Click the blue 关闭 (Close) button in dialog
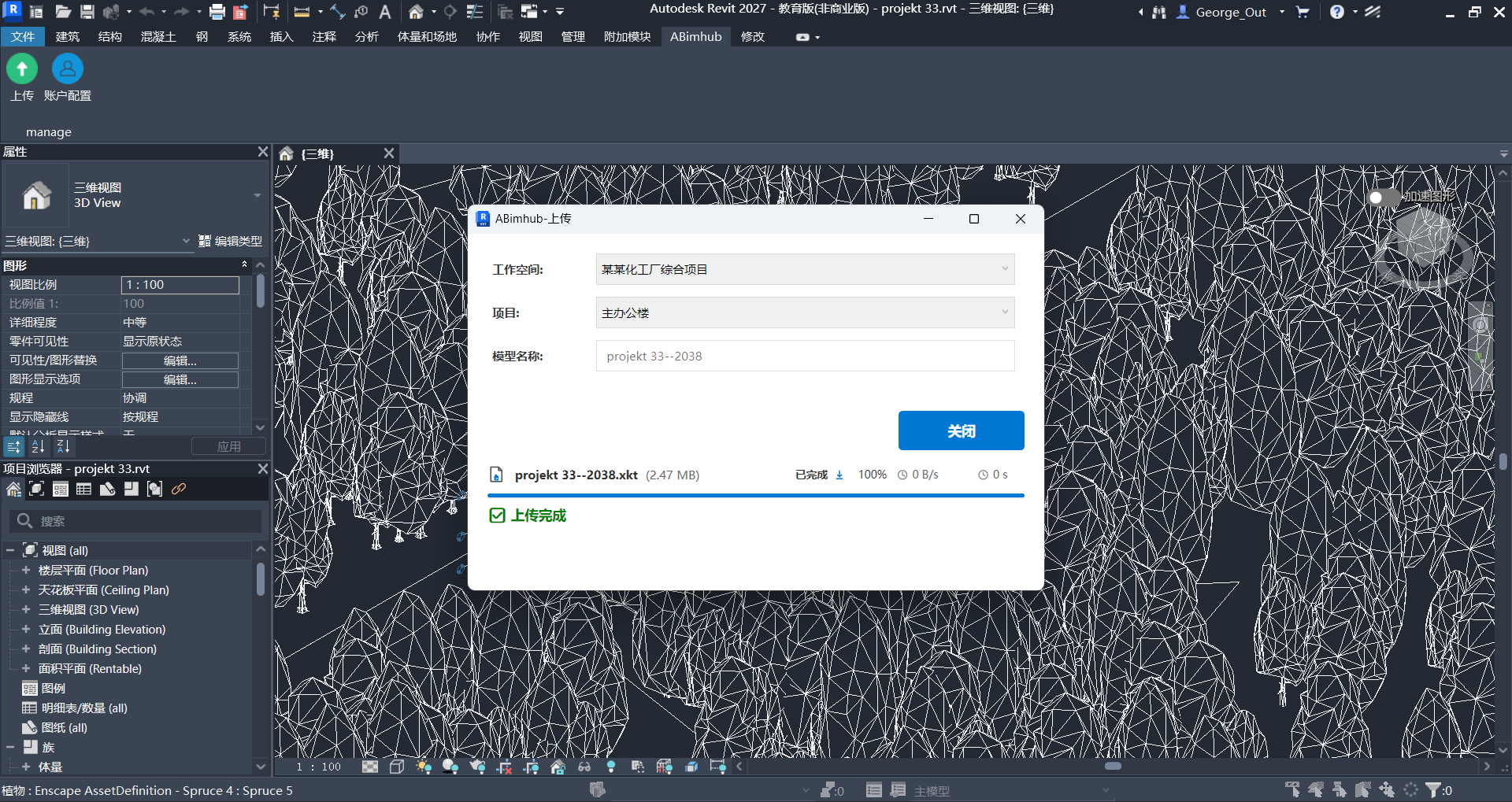The image size is (1512, 802). (x=961, y=431)
